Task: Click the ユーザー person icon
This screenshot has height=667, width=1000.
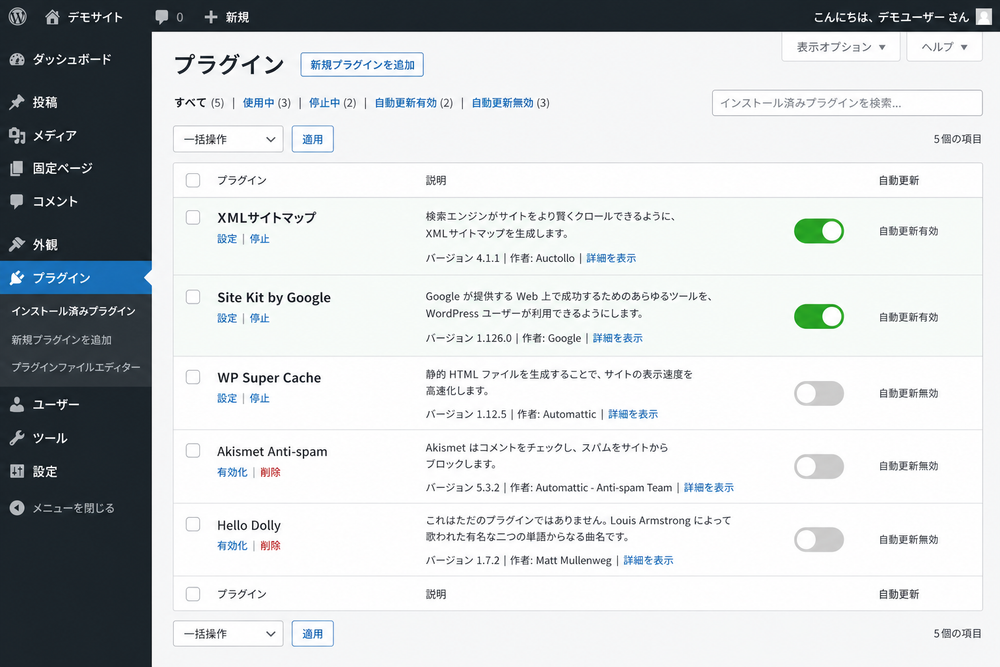Action: click(17, 404)
